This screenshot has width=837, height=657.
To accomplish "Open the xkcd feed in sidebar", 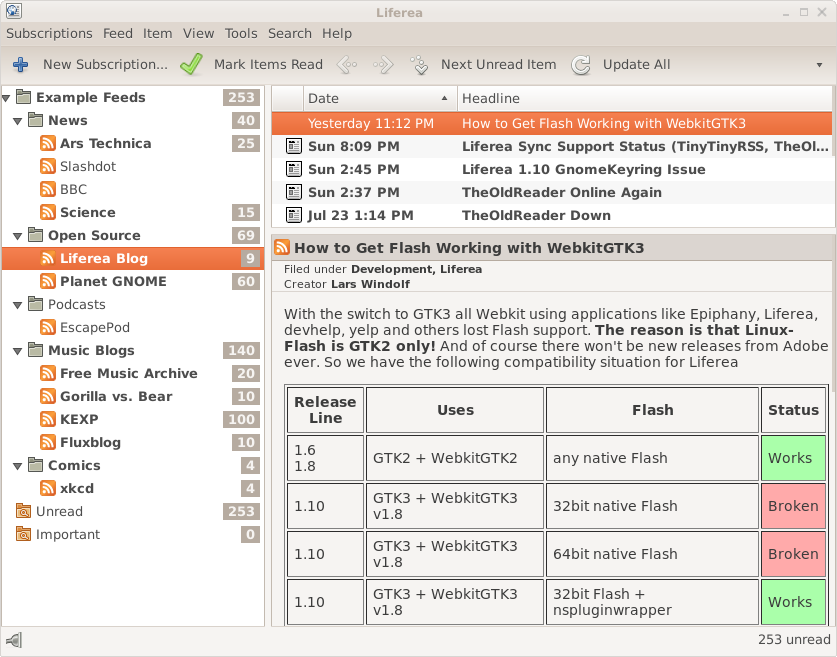I will (x=78, y=488).
